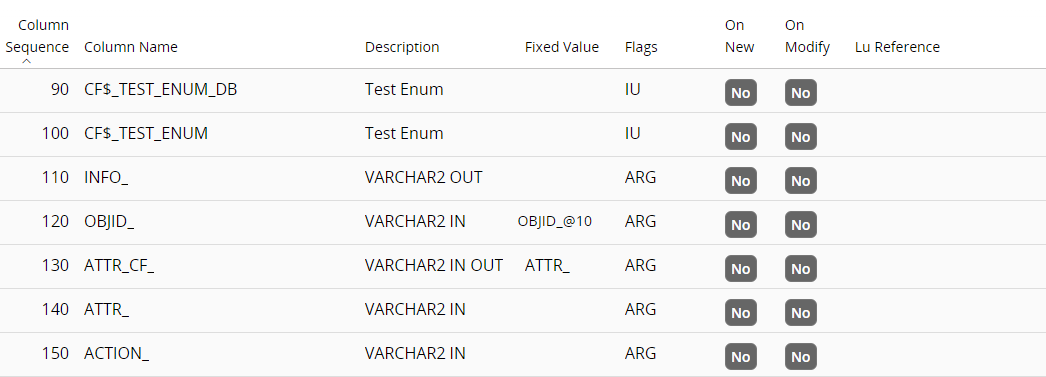Click the ATTR_ fixed value in row 130
1046x377 pixels.
click(x=547, y=266)
